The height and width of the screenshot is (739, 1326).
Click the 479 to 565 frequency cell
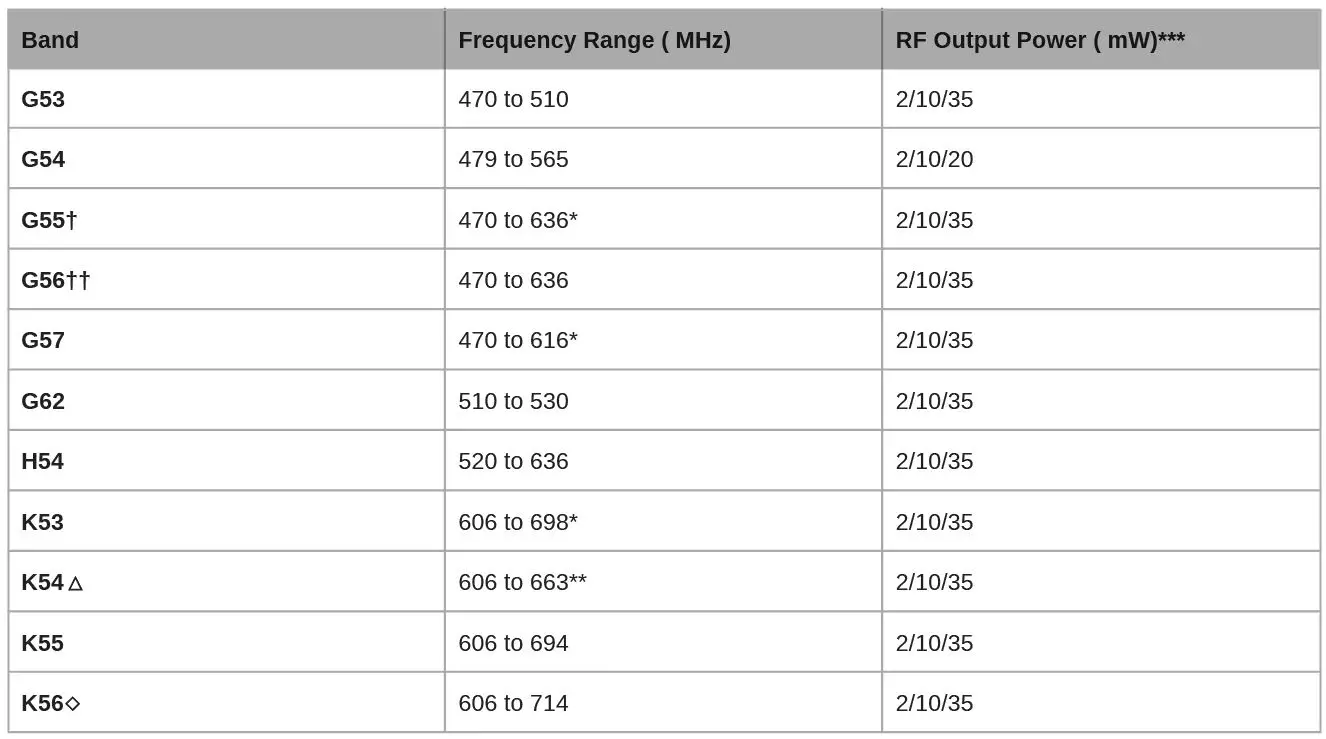click(x=513, y=159)
